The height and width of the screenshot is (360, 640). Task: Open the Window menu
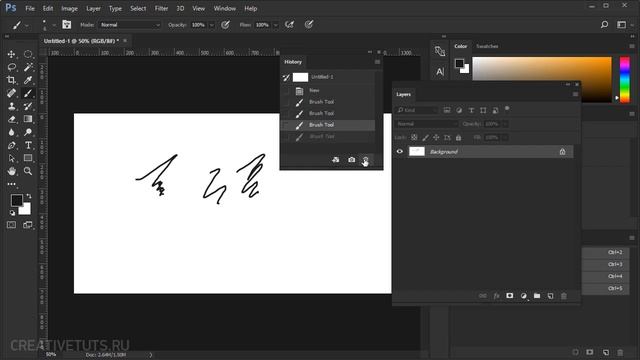point(224,8)
